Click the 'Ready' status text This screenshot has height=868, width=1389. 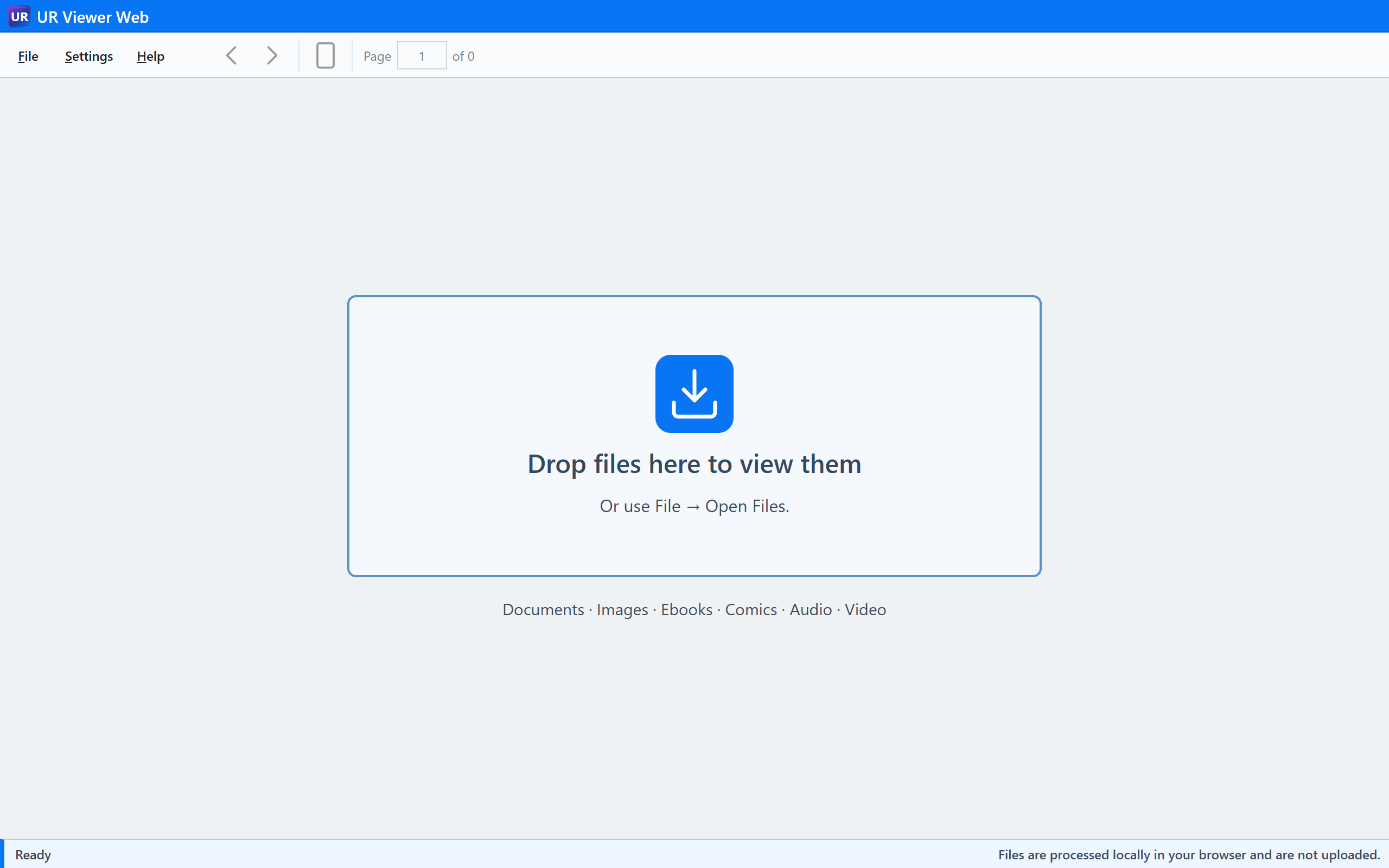pos(33,855)
